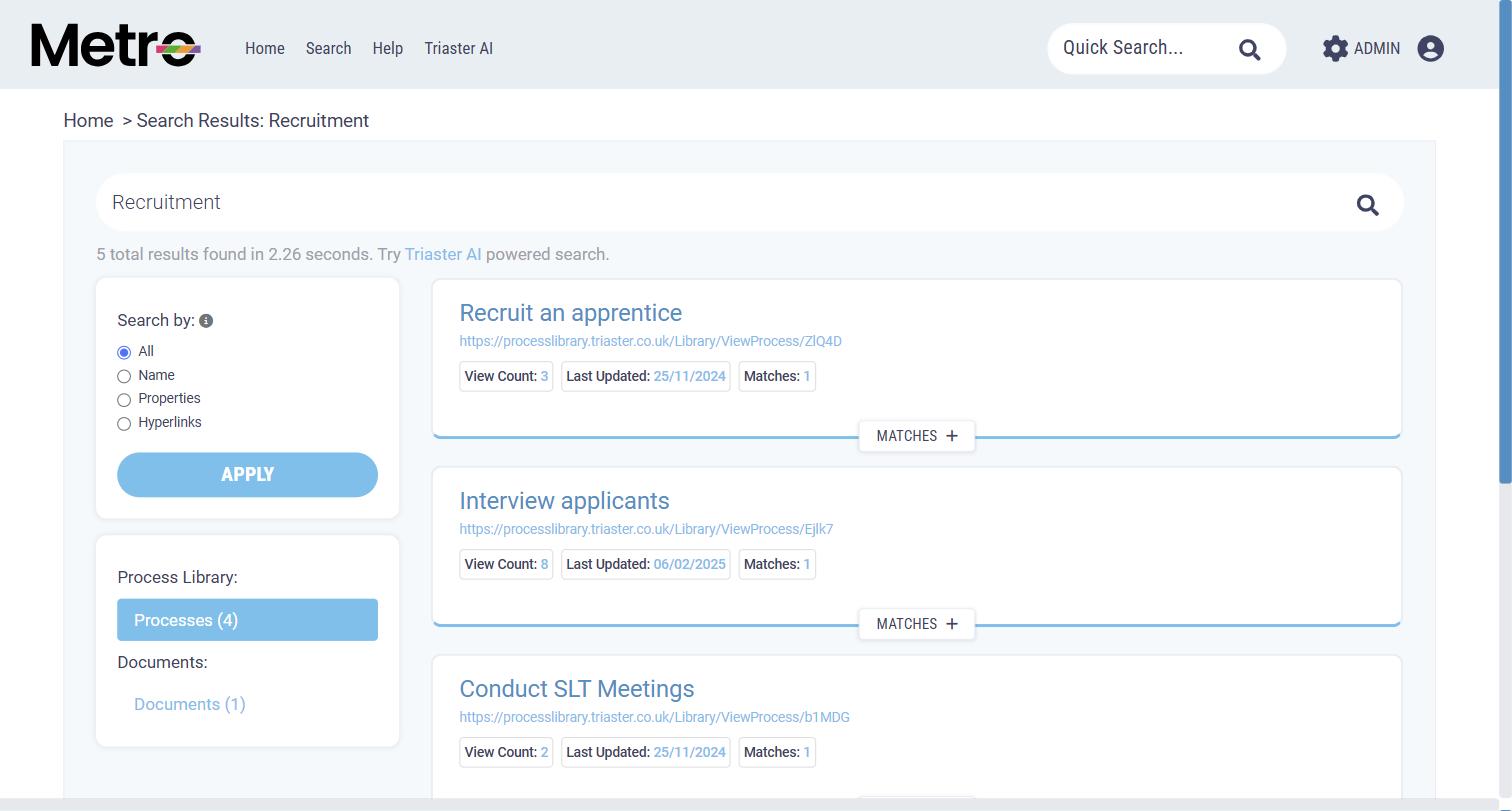
Task: Click the Search by info icon
Action: click(206, 321)
